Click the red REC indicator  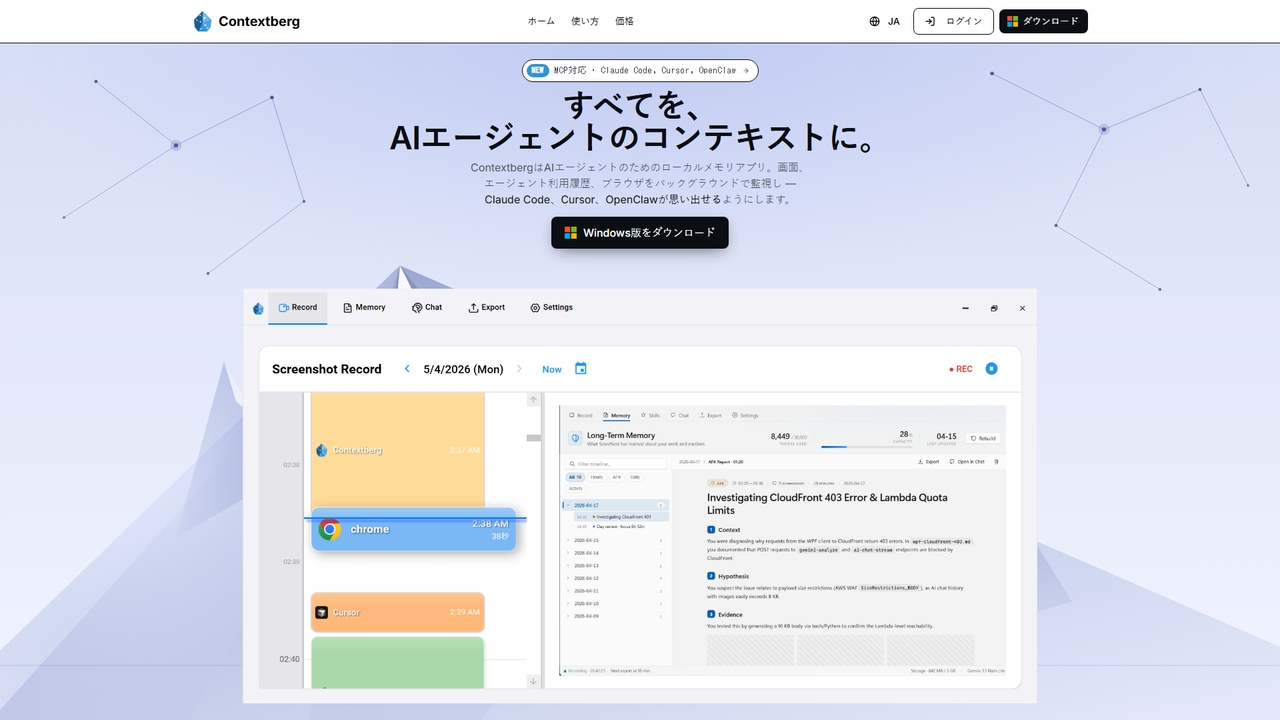pyautogui.click(x=961, y=369)
